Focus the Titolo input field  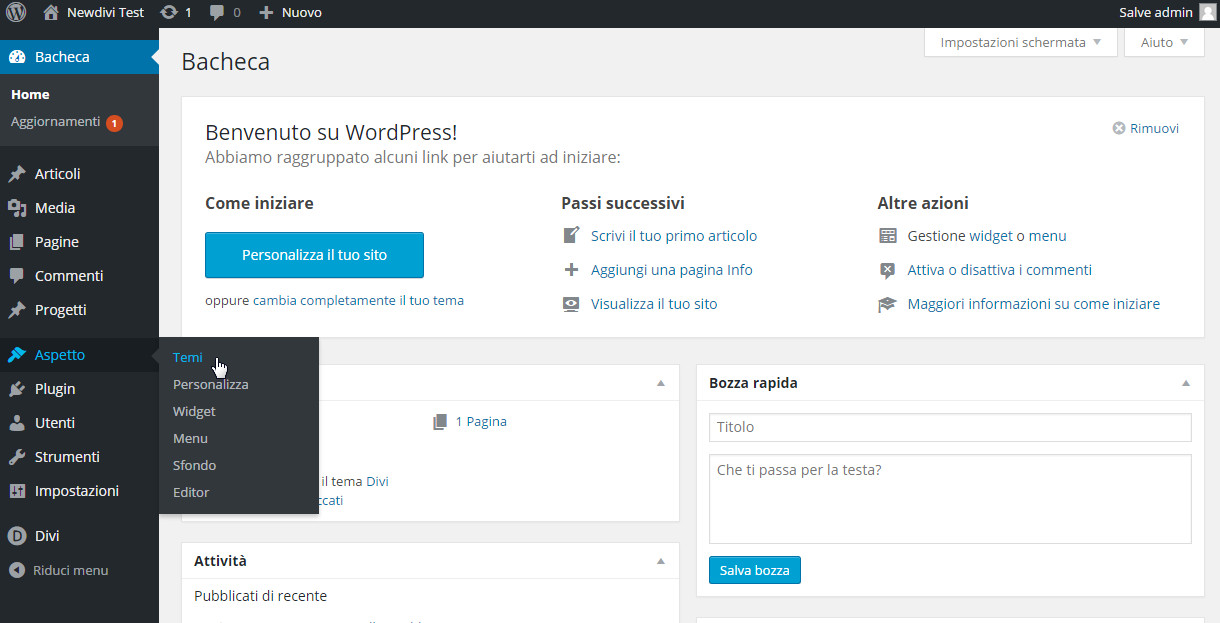pos(950,427)
